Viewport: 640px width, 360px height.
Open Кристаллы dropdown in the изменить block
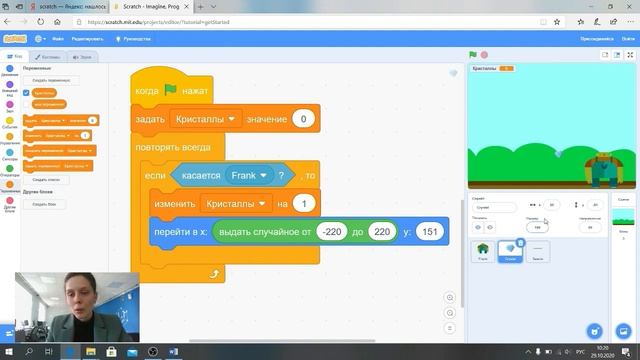click(236, 204)
